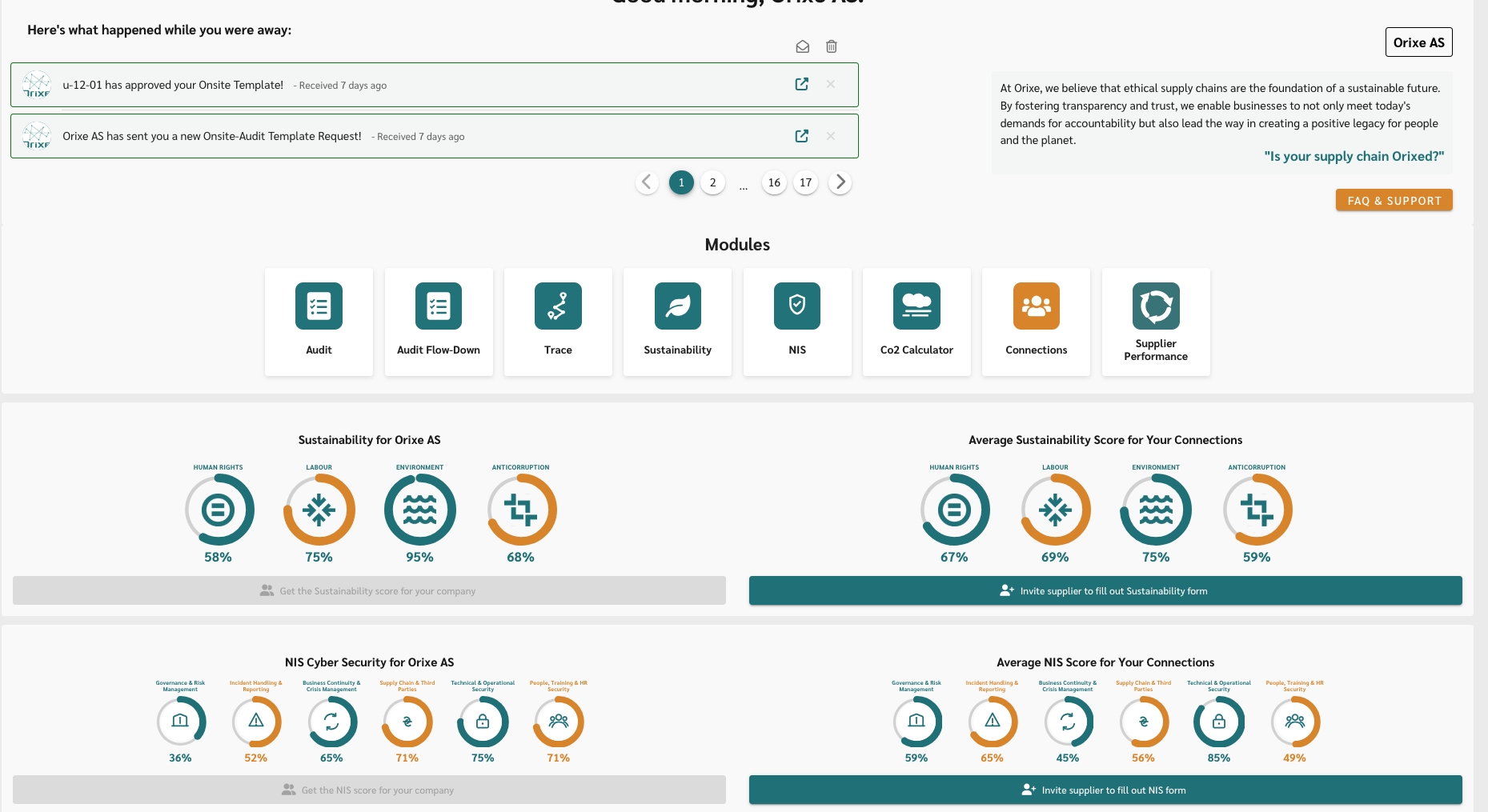This screenshot has height=812, width=1488.
Task: Click the FAQ & SUPPORT button
Action: point(1394,200)
